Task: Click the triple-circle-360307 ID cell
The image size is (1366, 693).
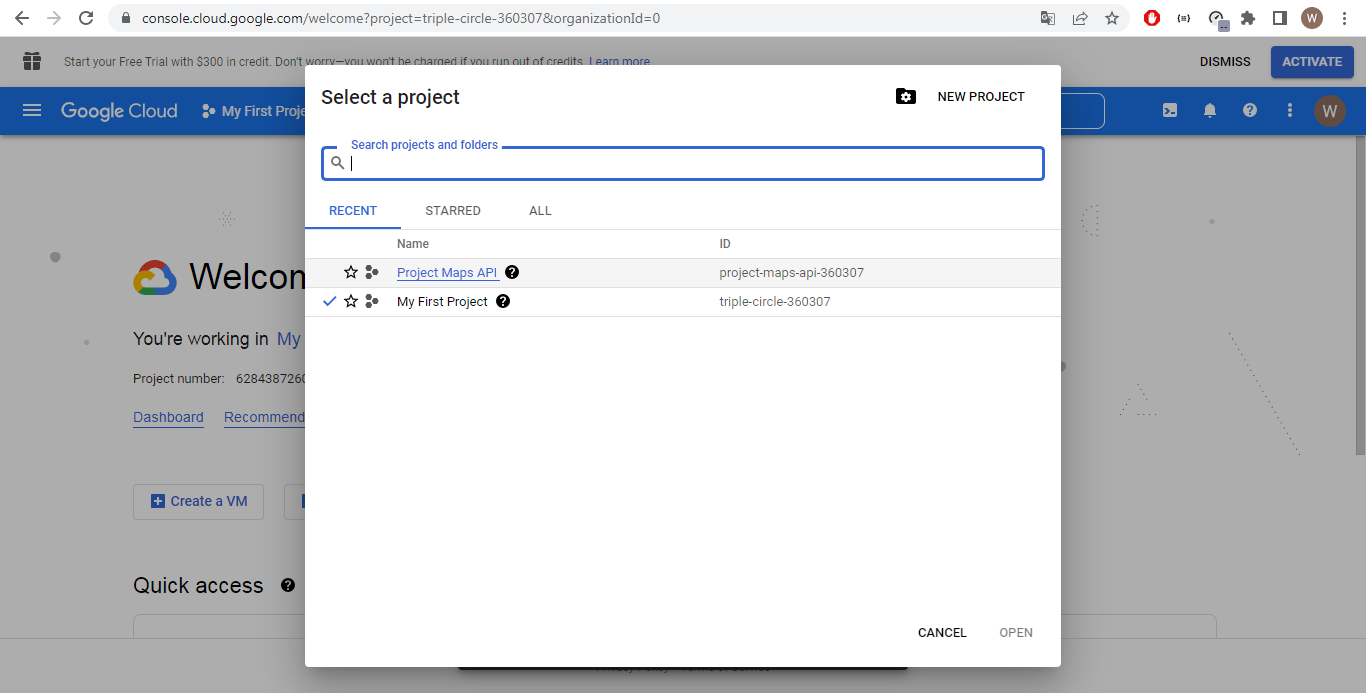Action: tap(774, 301)
